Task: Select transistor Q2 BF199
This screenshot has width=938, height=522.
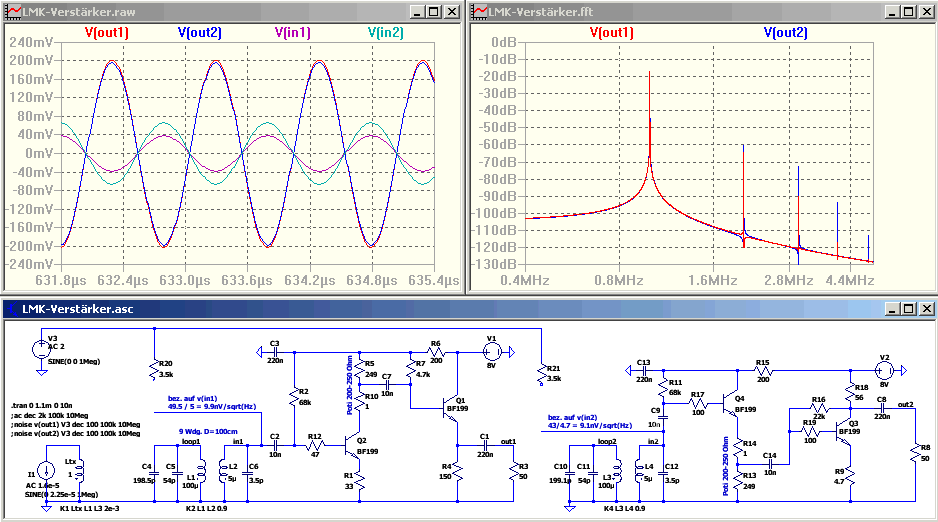Action: 351,445
